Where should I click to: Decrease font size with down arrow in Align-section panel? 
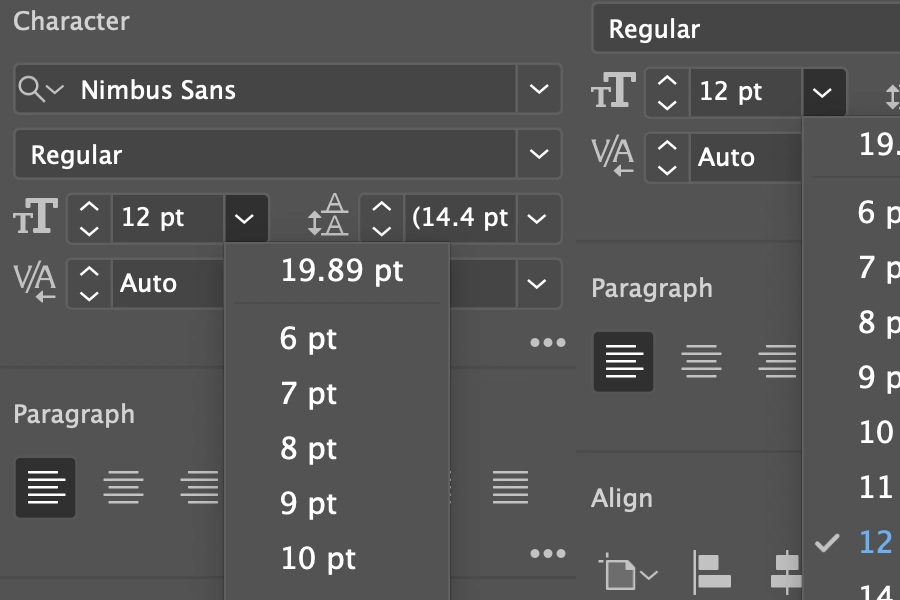pyautogui.click(x=666, y=105)
